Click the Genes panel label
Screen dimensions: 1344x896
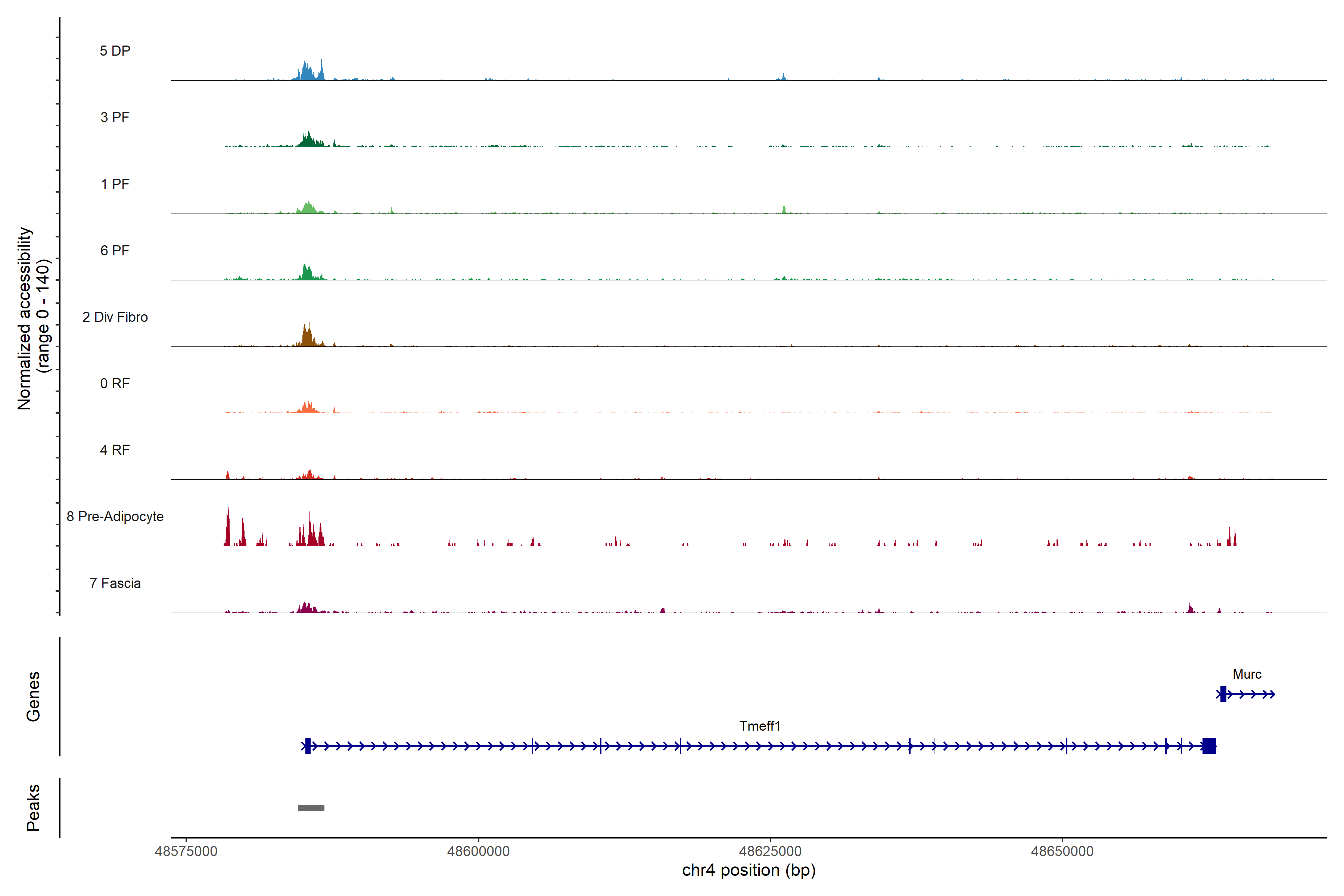pyautogui.click(x=33, y=696)
